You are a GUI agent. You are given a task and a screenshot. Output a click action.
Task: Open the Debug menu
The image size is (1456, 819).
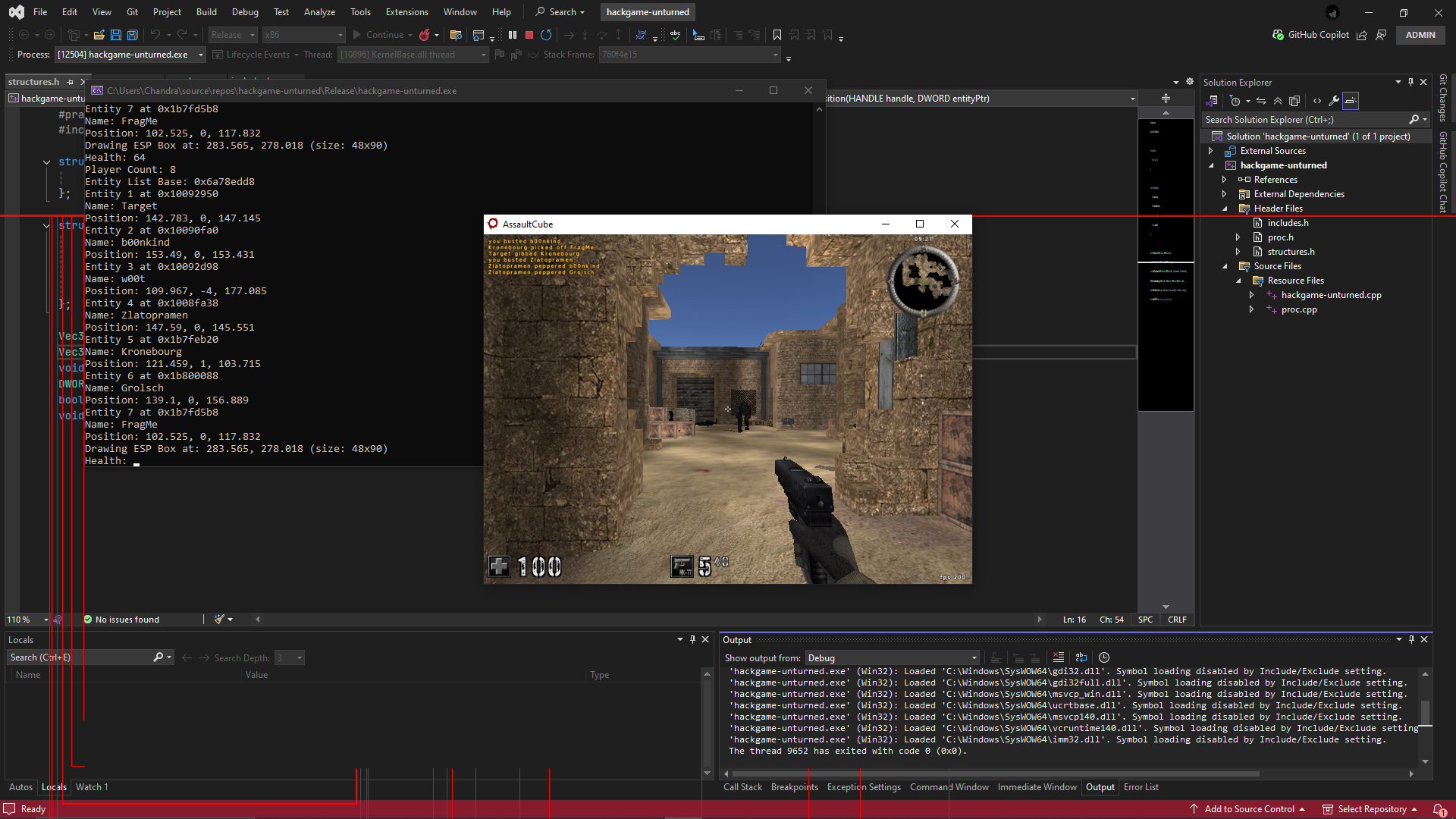pyautogui.click(x=245, y=12)
